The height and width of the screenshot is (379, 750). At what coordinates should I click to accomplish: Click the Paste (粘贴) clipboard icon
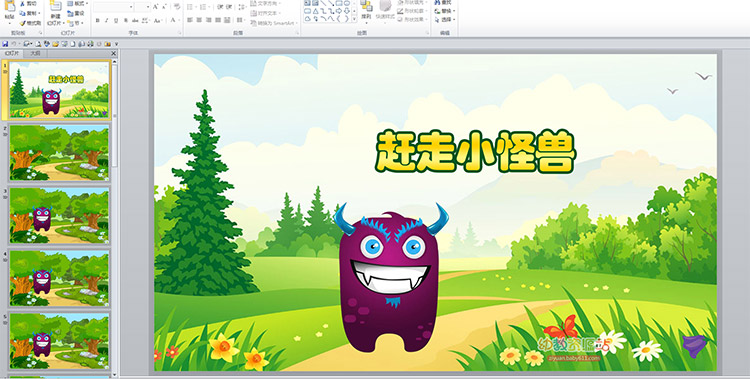(9, 6)
